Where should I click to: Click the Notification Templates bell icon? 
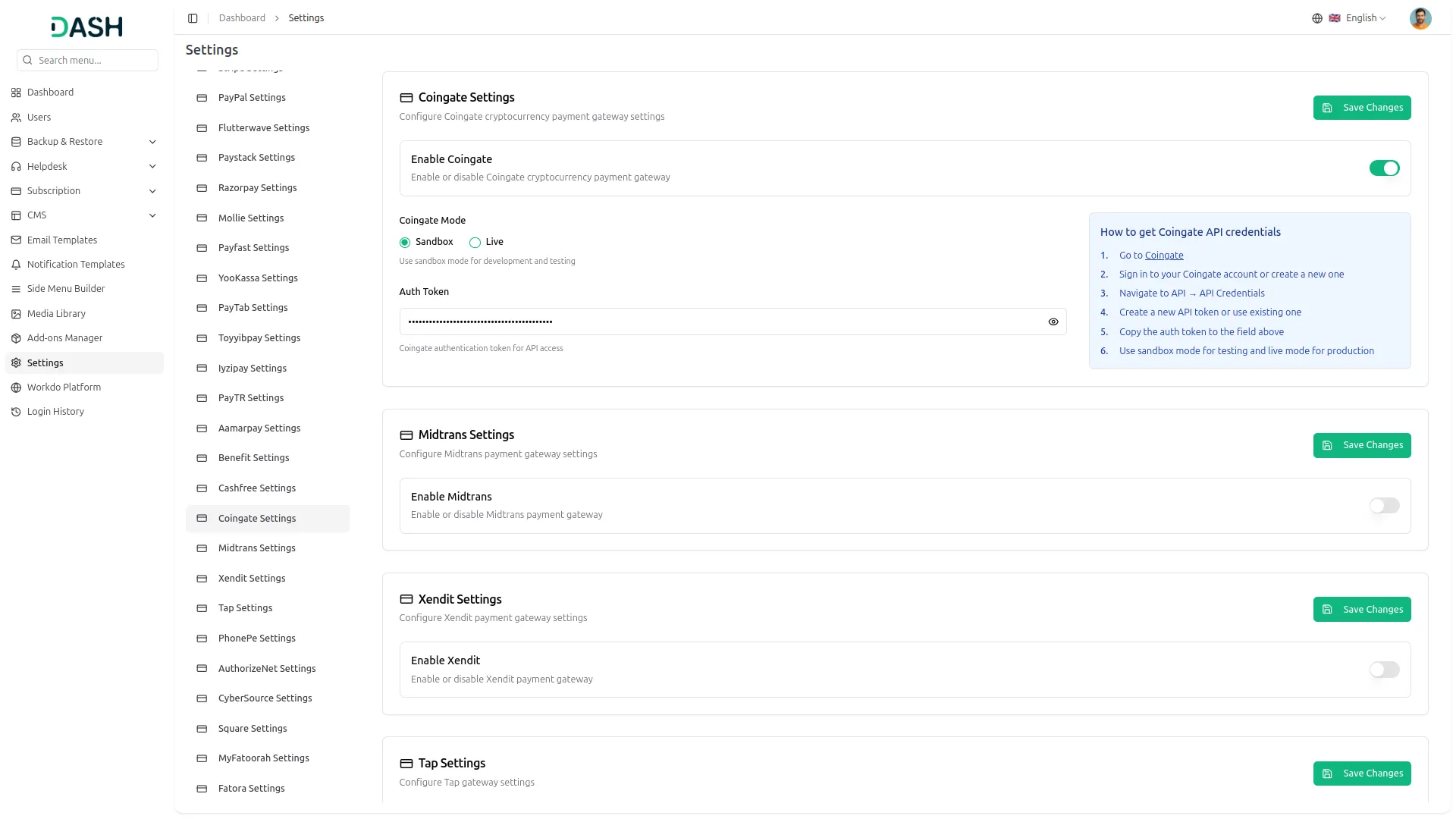pyautogui.click(x=16, y=265)
